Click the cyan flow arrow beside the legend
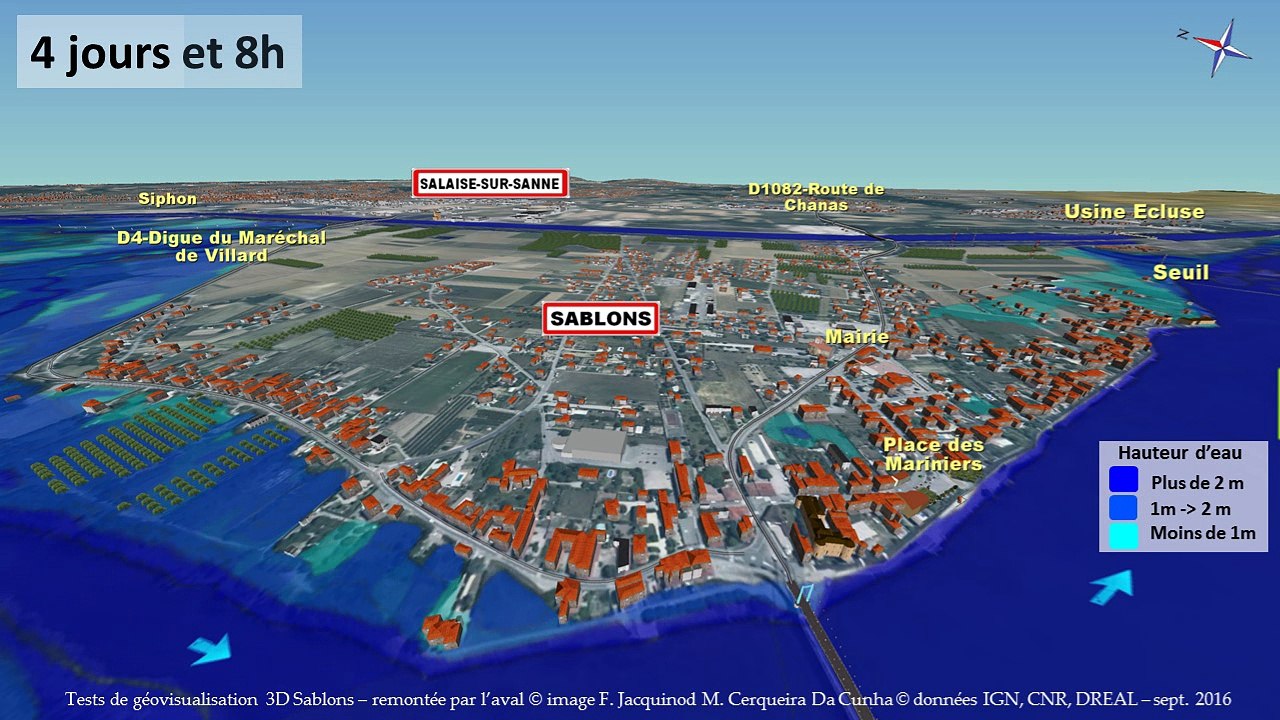Viewport: 1280px width, 720px height. tap(1111, 586)
